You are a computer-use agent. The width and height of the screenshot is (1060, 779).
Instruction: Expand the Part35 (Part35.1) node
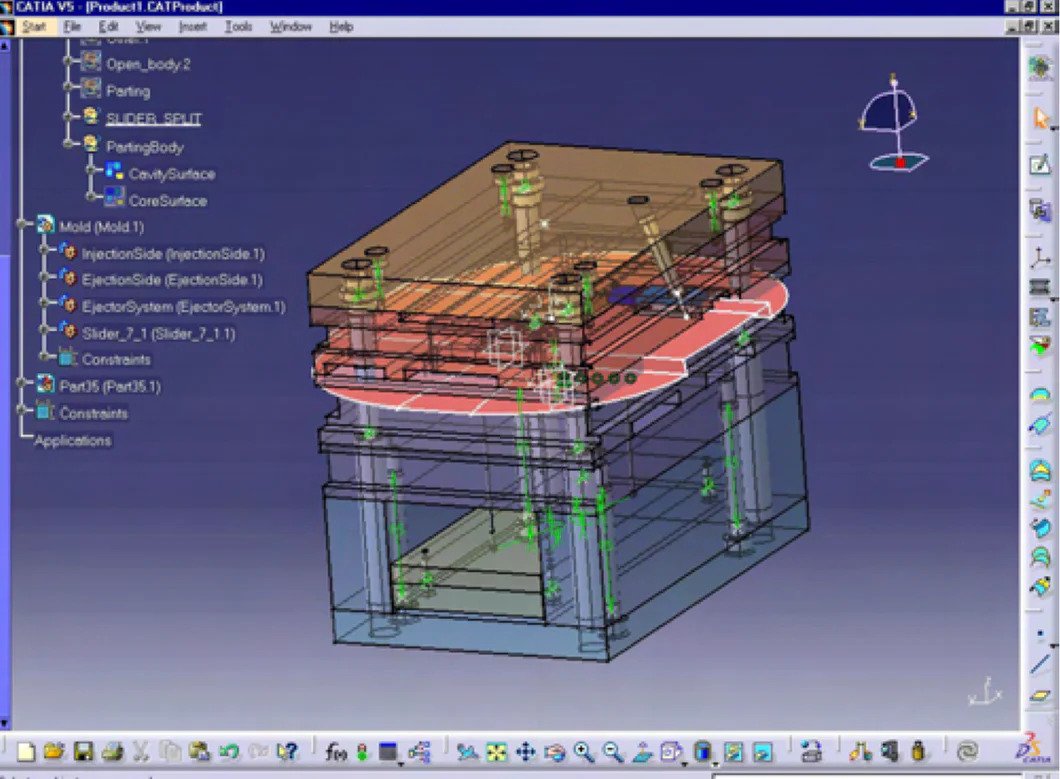21,383
